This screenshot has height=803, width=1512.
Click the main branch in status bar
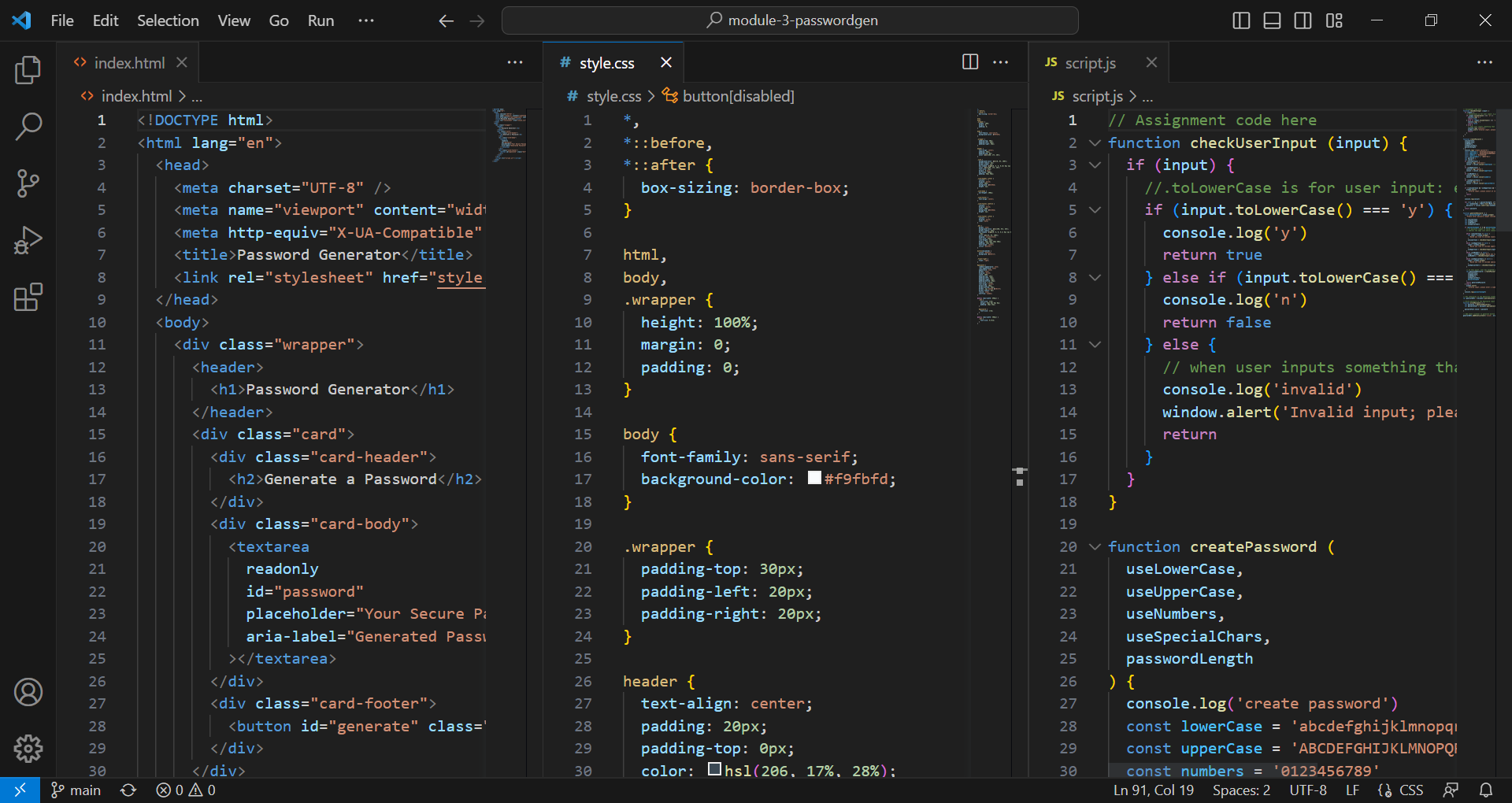pyautogui.click(x=77, y=790)
